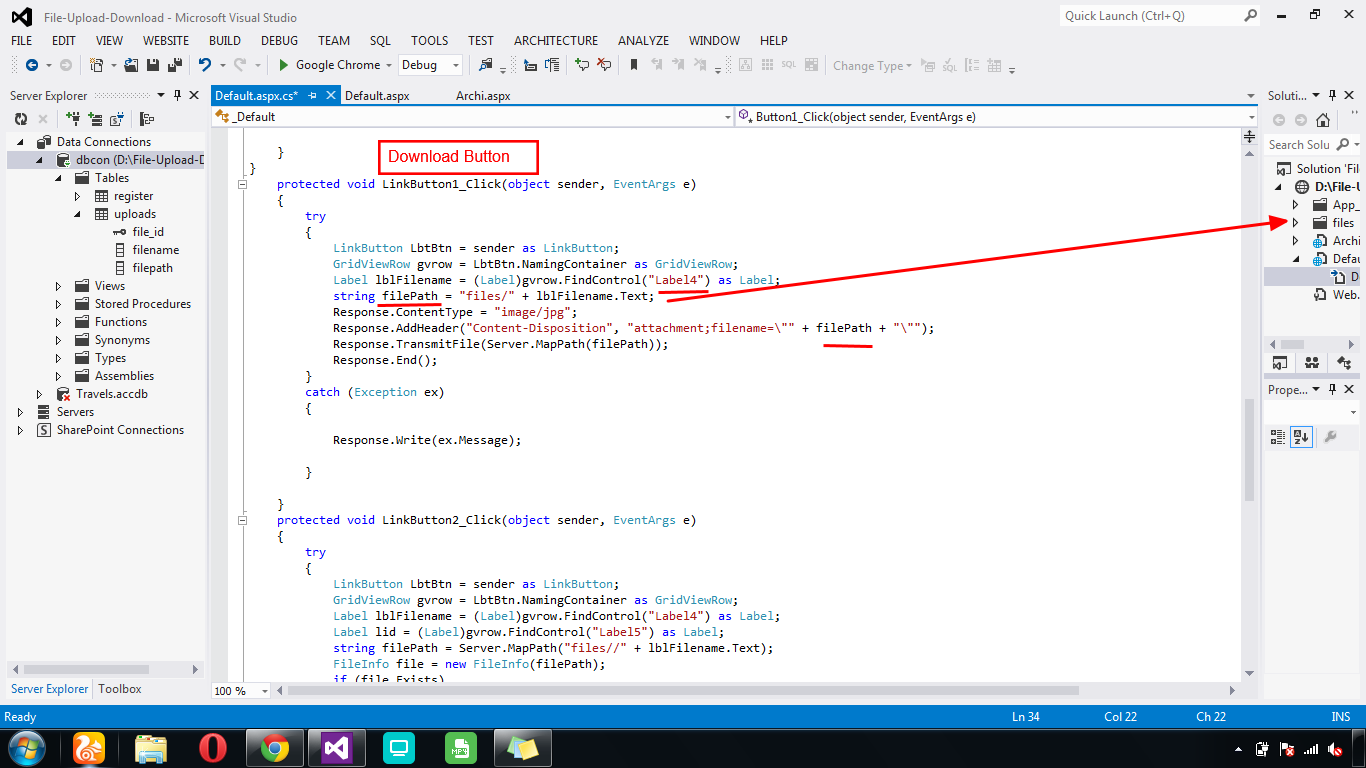Select the filepath column under uploads
This screenshot has height=768, width=1366.
tap(152, 268)
